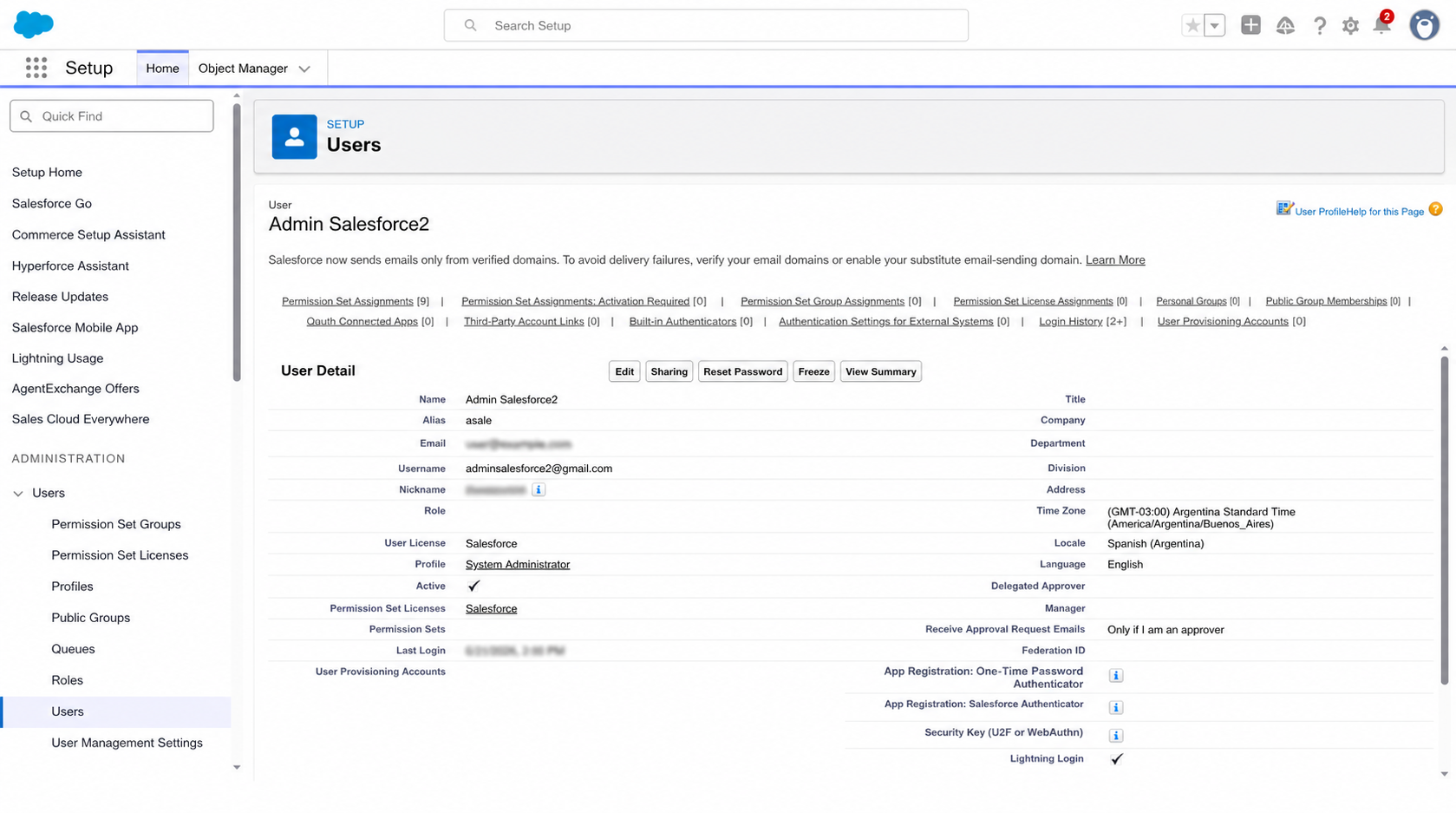Click the magnifier icon in Search Setup
This screenshot has width=1456, height=813.
pos(470,26)
